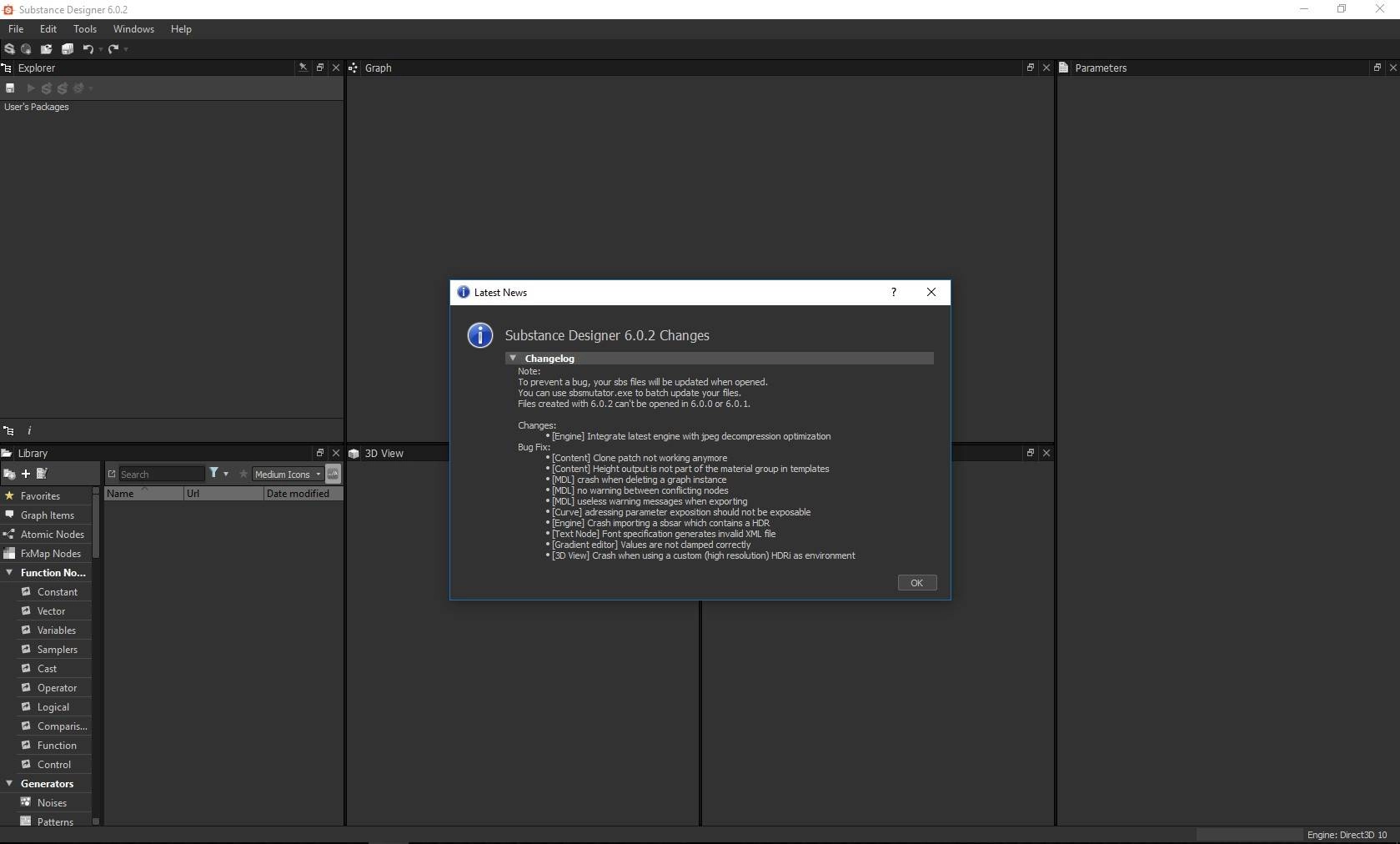Open the Windows menu
The height and width of the screenshot is (844, 1400).
pyautogui.click(x=133, y=29)
